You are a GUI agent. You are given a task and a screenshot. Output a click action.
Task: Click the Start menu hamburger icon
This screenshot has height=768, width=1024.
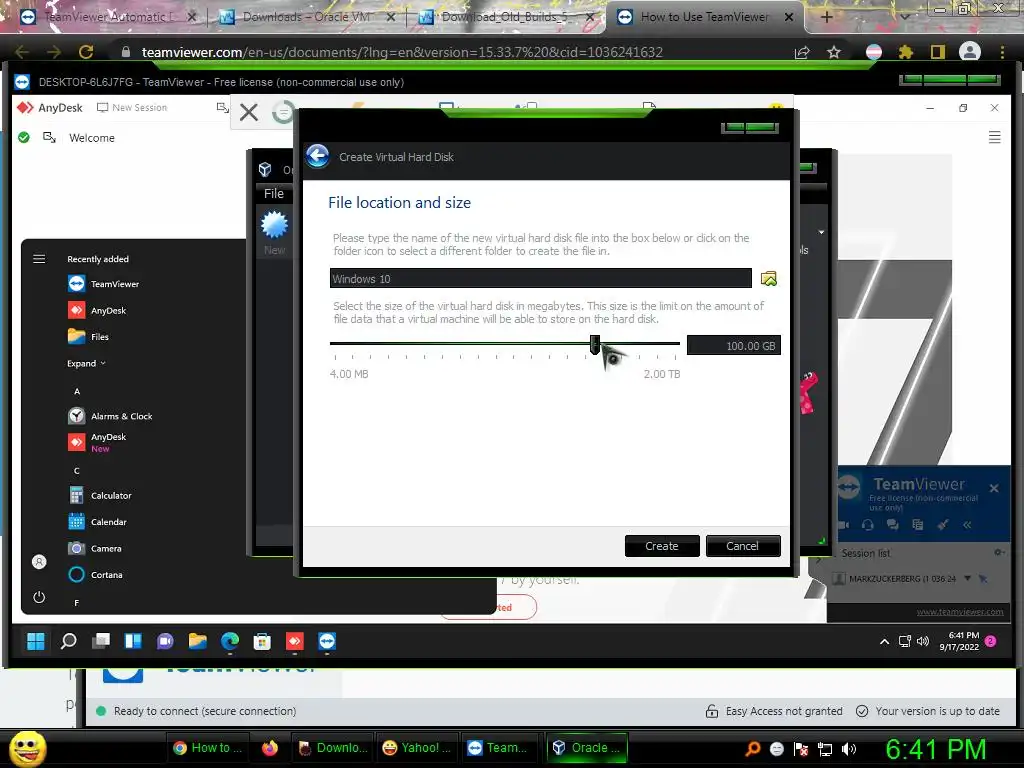(x=39, y=259)
